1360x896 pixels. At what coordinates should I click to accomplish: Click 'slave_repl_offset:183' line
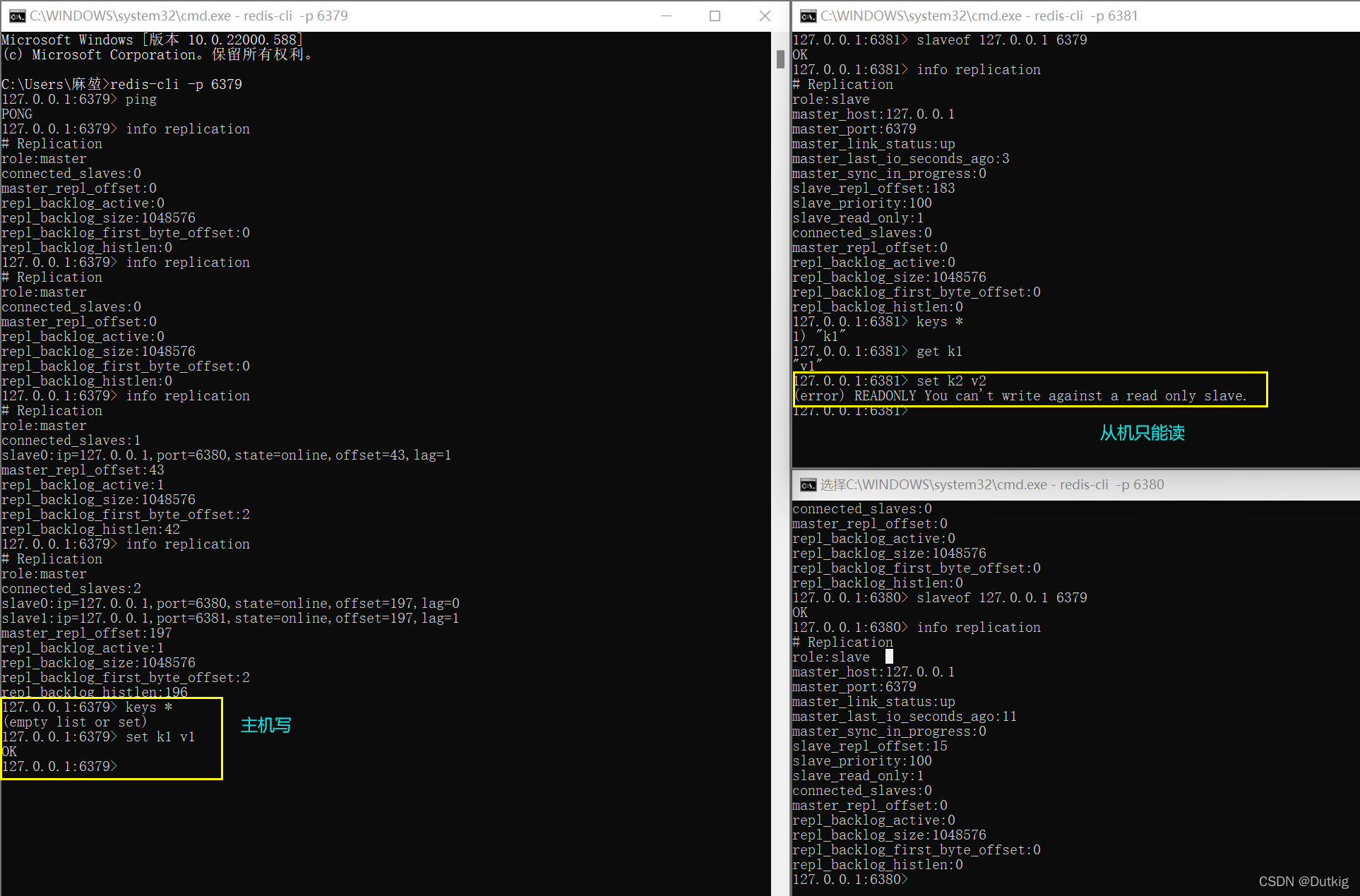click(x=873, y=188)
